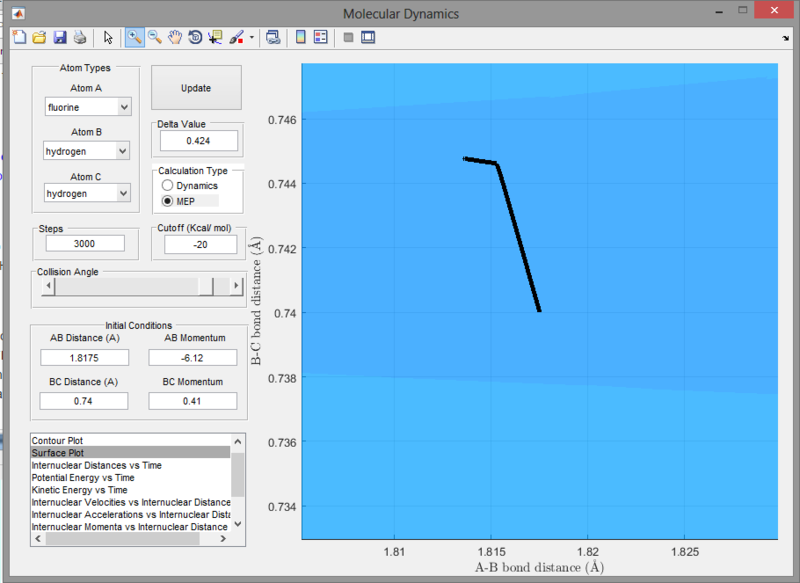The width and height of the screenshot is (800, 583).
Task: Select the Brush data tool
Action: click(x=236, y=37)
